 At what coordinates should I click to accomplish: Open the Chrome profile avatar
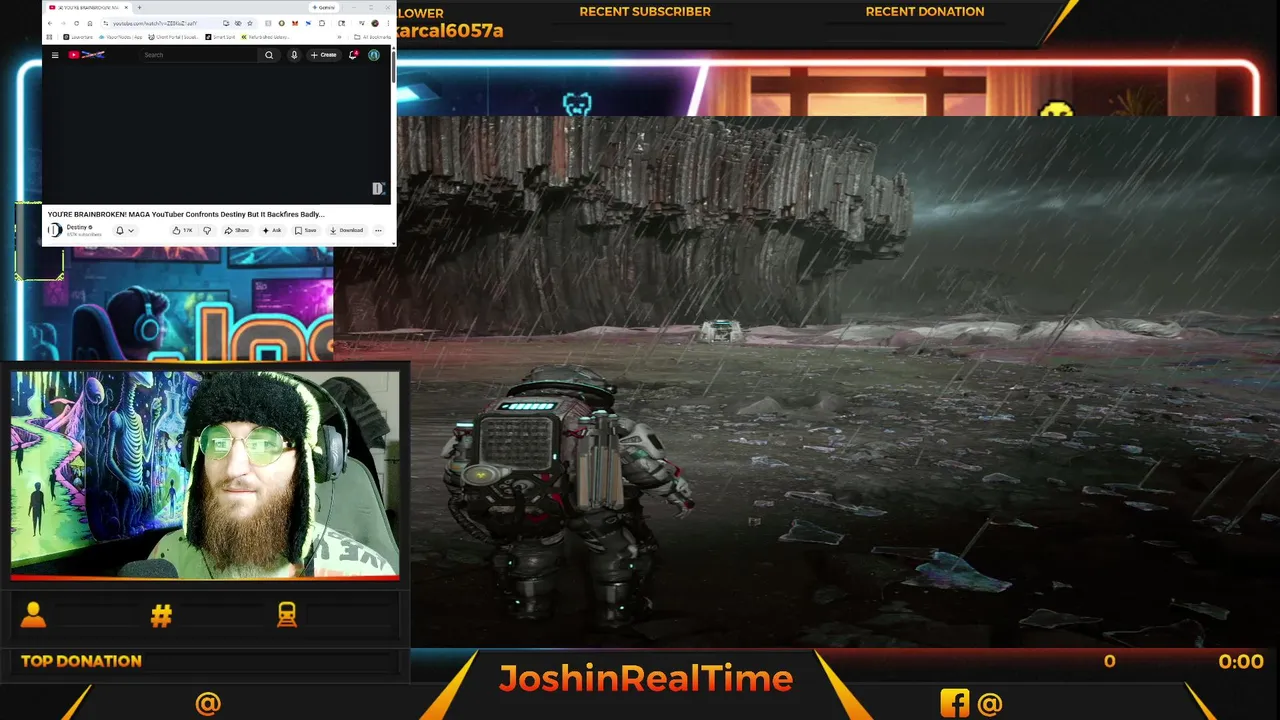click(x=375, y=23)
